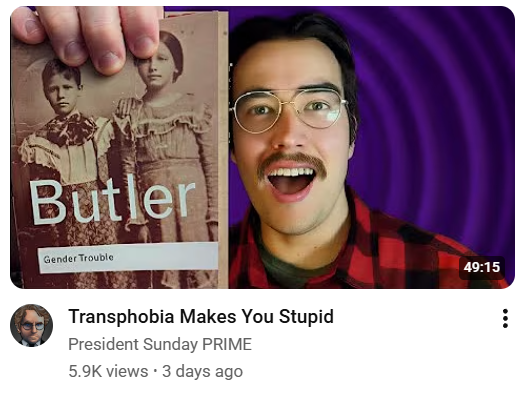This screenshot has height=400, width=523.
Task: Open the three-dot video options menu
Action: [505, 318]
